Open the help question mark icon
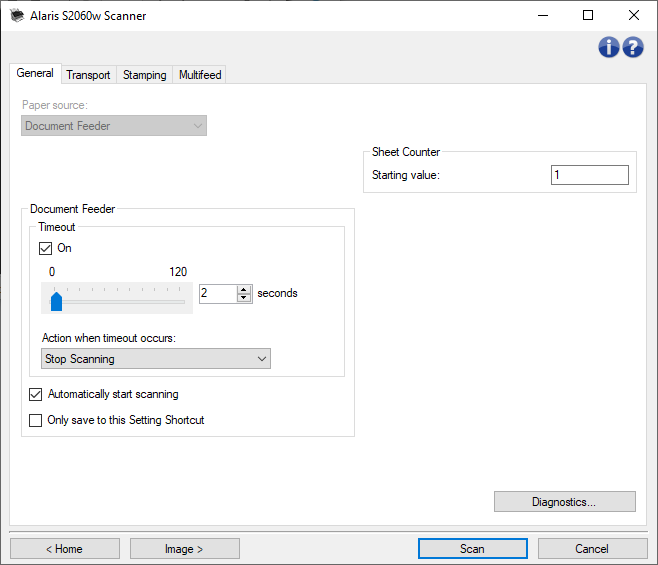The width and height of the screenshot is (658, 565). pyautogui.click(x=633, y=47)
